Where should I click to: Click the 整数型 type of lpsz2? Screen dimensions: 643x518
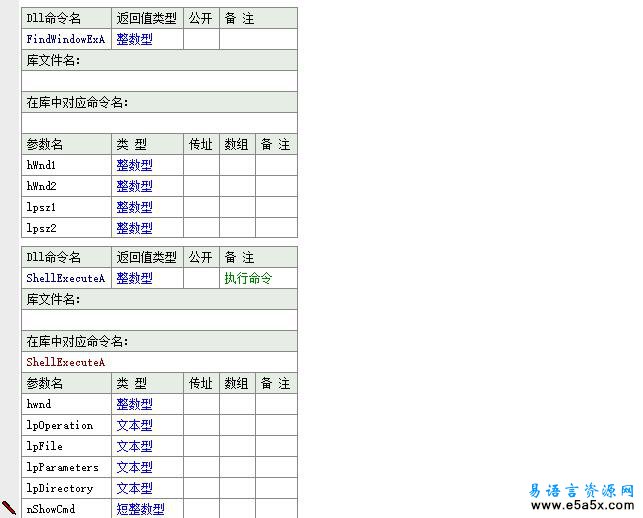point(134,228)
